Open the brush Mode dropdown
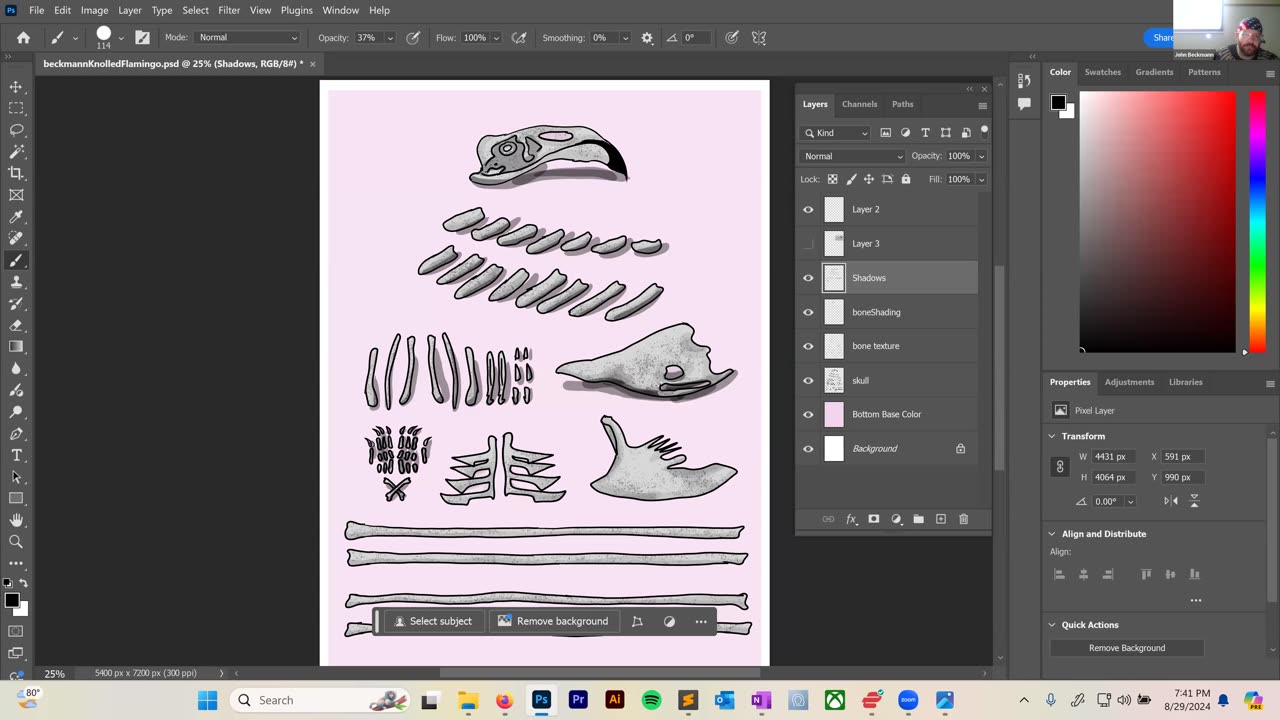The image size is (1280, 720). pos(246,38)
